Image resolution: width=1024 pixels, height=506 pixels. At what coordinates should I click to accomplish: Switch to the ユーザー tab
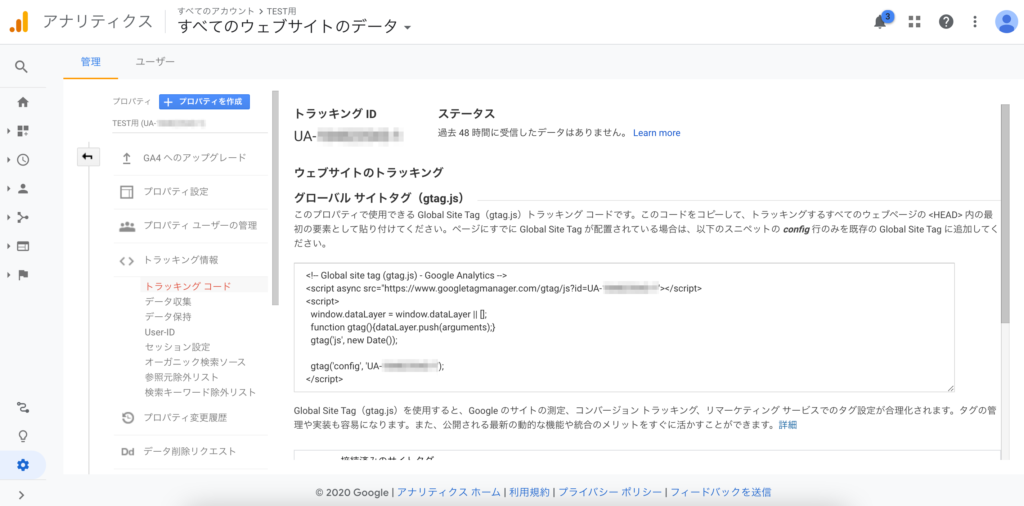[155, 62]
